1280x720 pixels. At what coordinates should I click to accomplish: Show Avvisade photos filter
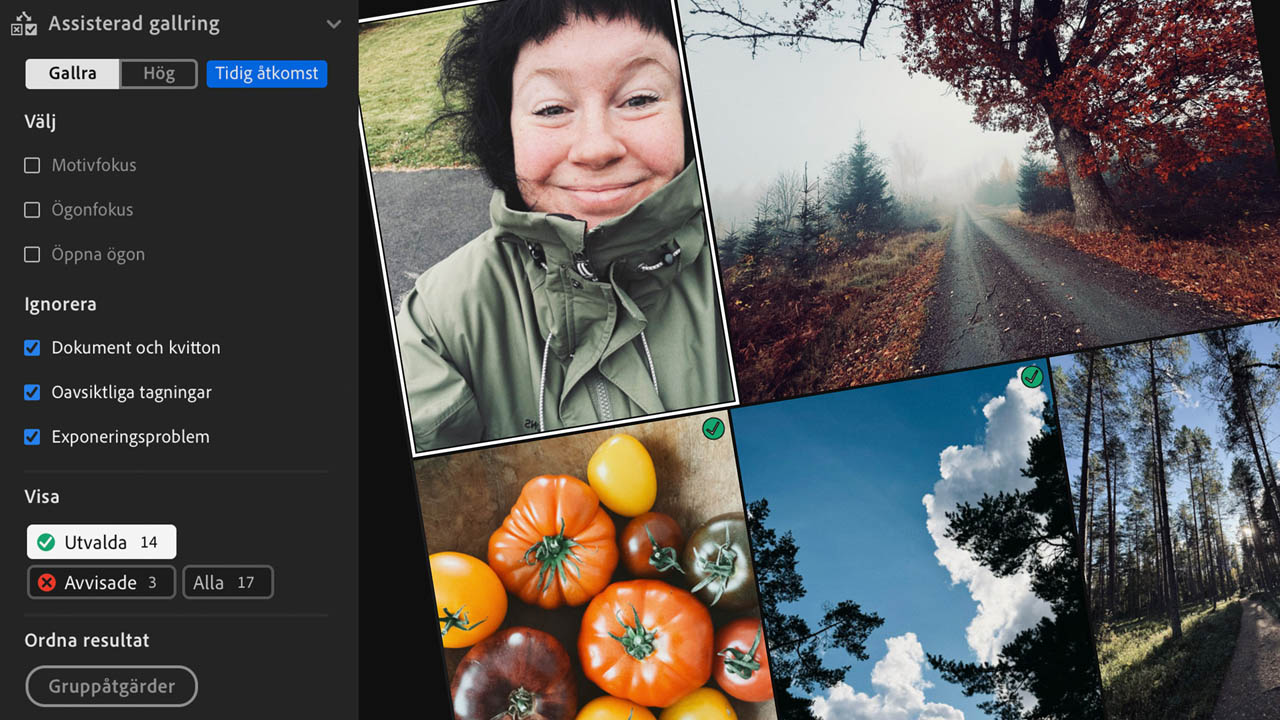[101, 582]
